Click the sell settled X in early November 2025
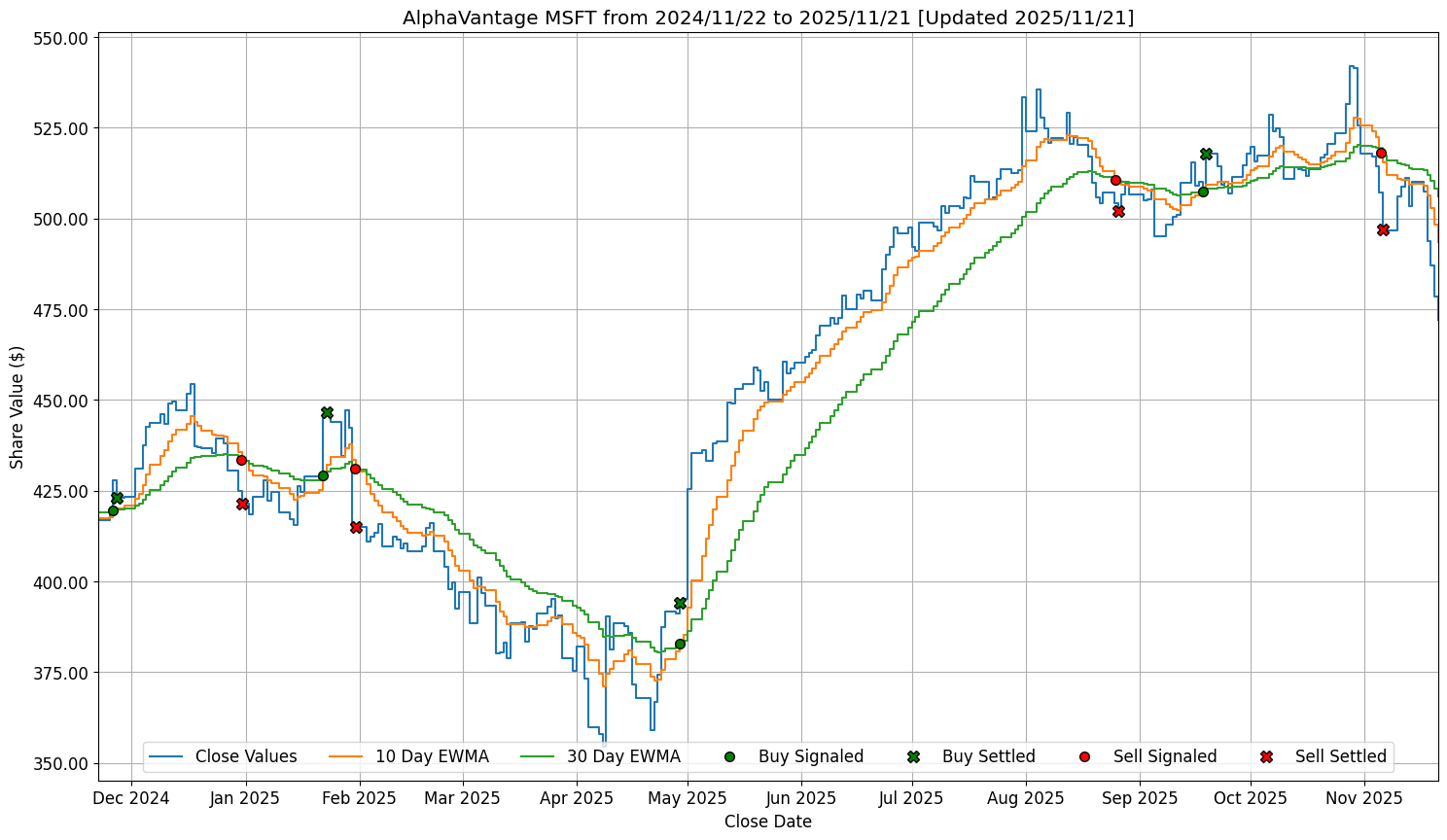1447x840 pixels. pyautogui.click(x=1383, y=229)
